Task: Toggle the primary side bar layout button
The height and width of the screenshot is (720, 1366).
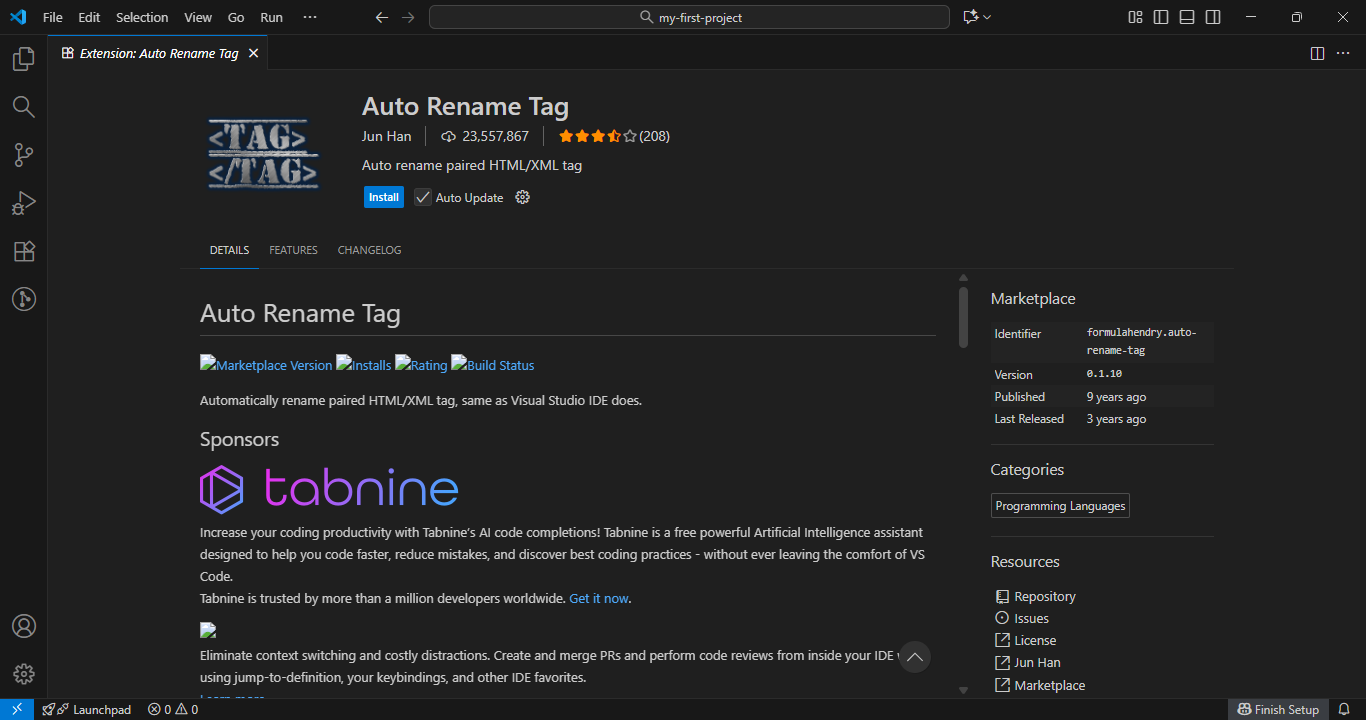Action: (1161, 17)
